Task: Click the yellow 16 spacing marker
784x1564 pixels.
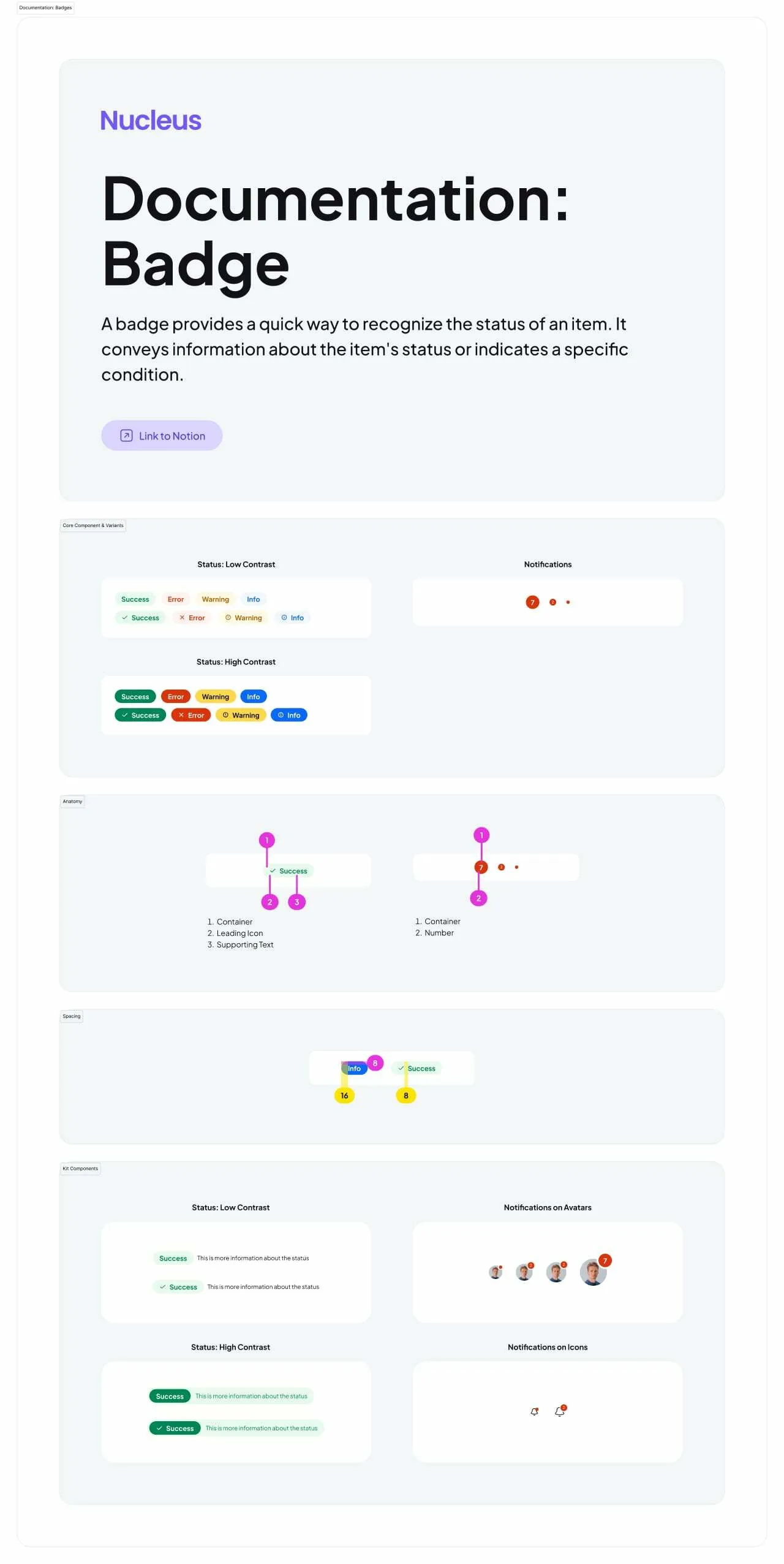Action: coord(344,1095)
